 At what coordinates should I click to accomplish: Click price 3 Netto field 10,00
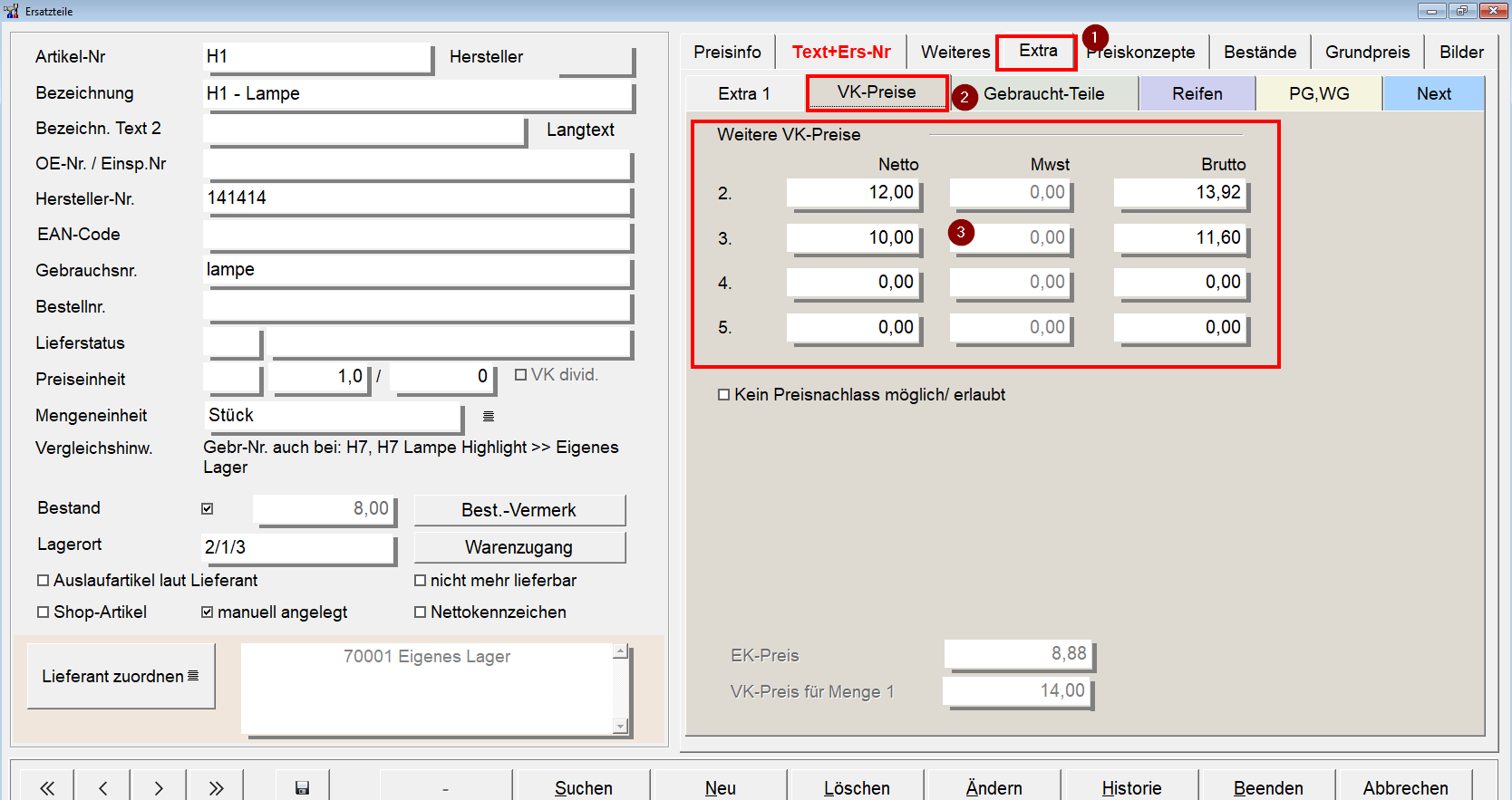click(x=854, y=238)
